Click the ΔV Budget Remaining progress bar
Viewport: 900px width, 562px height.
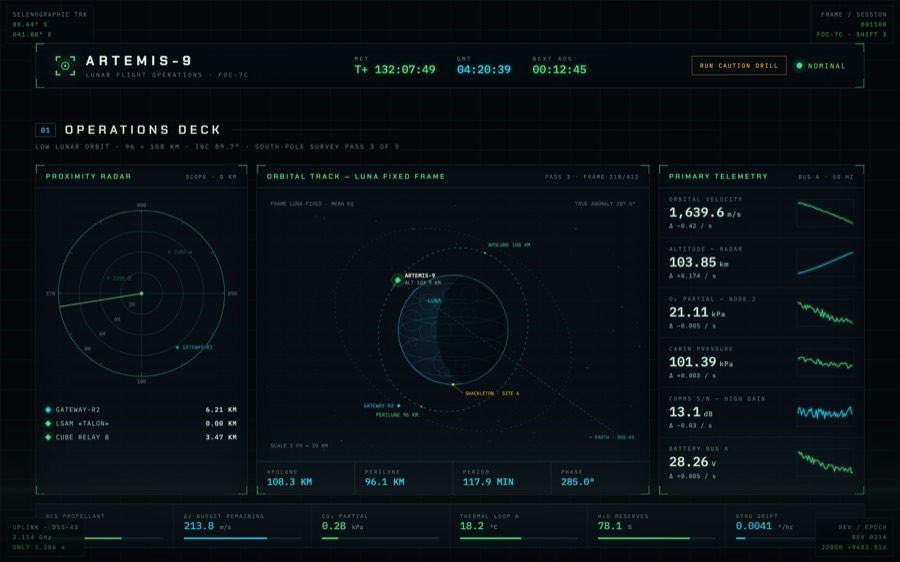242,538
